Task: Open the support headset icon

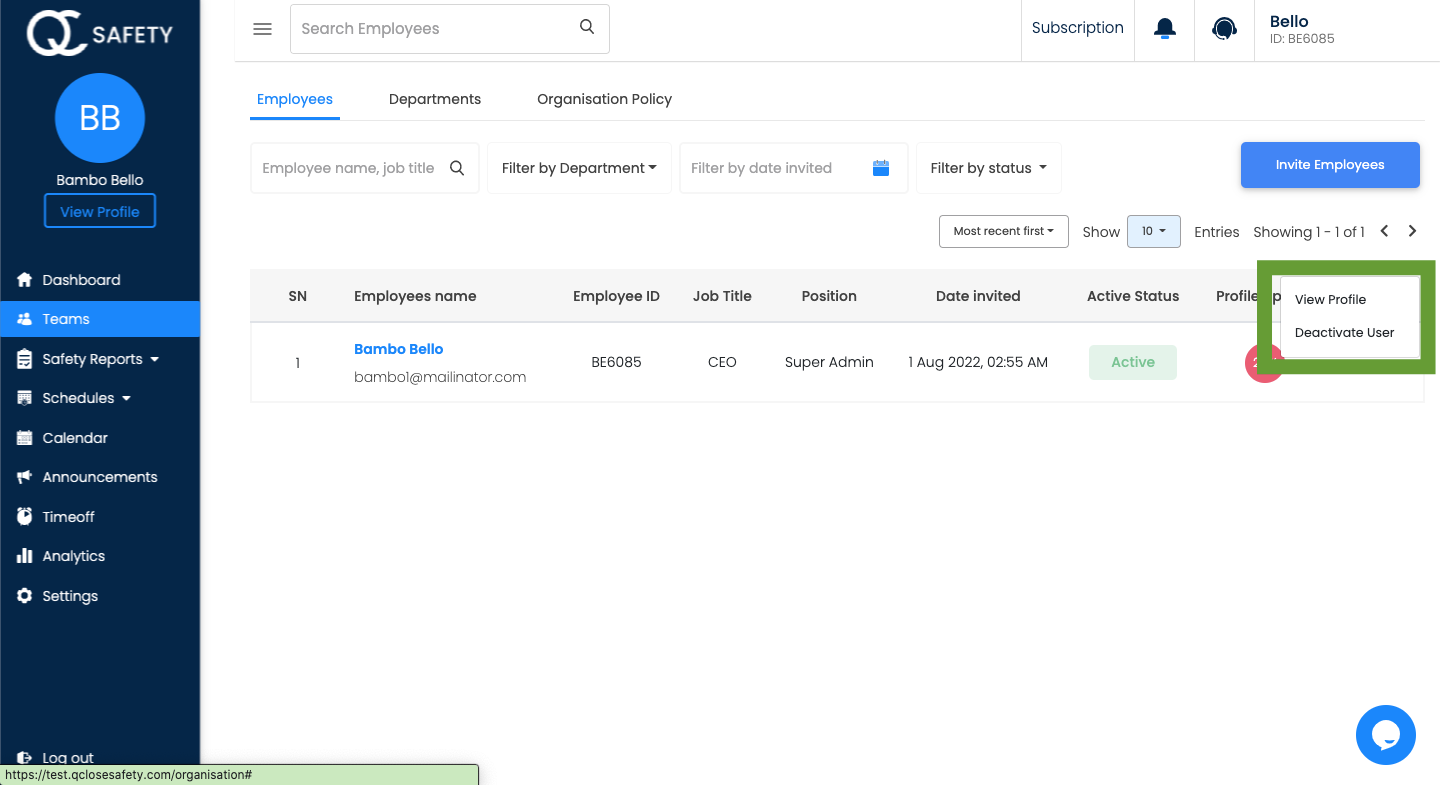Action: pyautogui.click(x=1224, y=28)
